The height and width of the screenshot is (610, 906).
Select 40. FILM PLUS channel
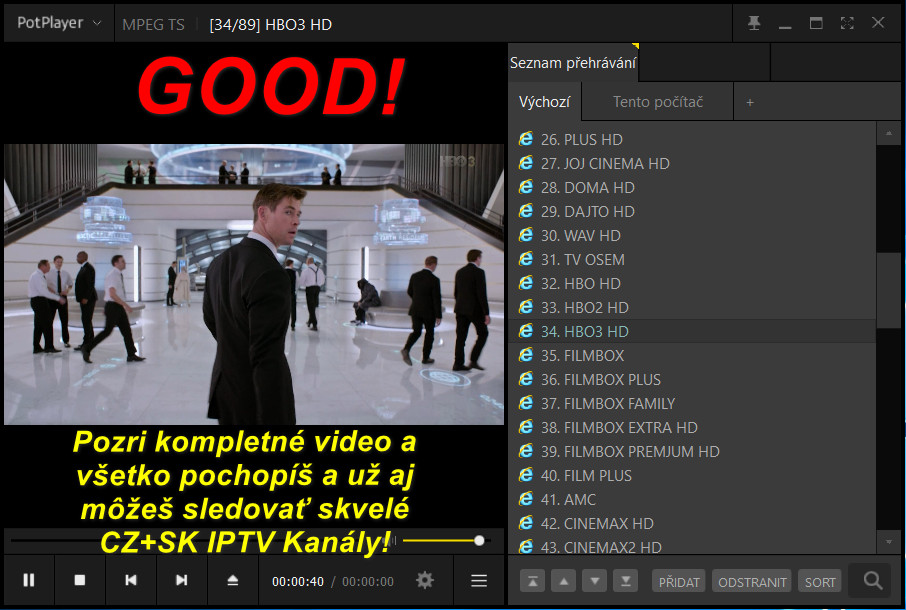692,475
